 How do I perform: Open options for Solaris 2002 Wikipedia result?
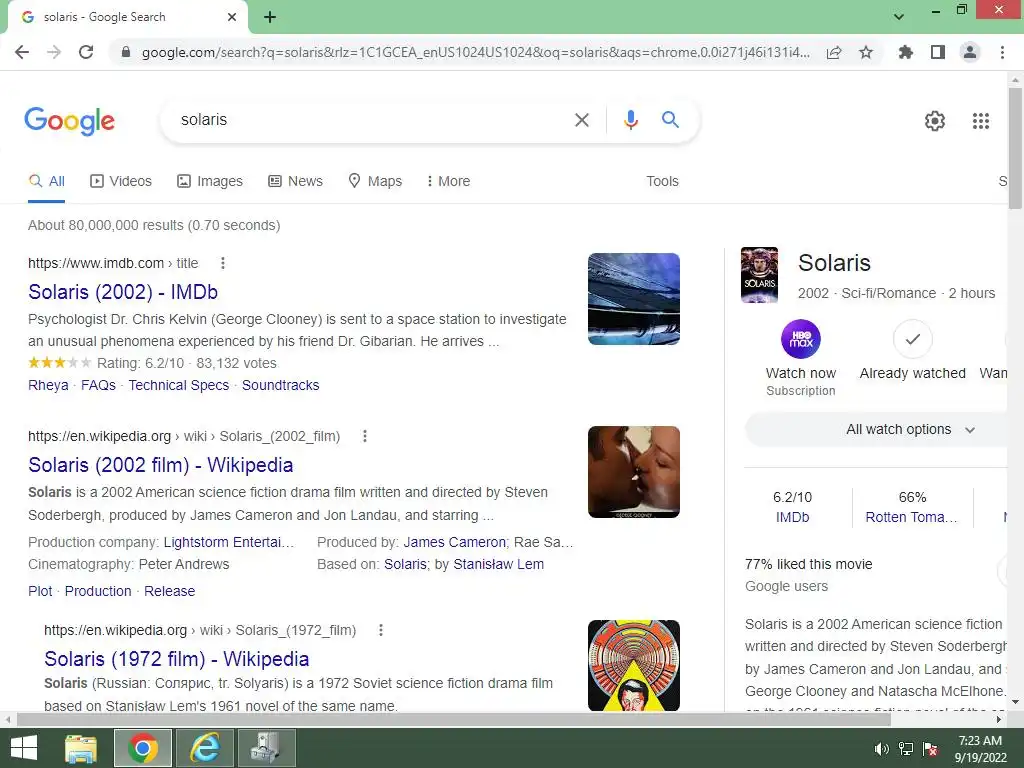[365, 436]
